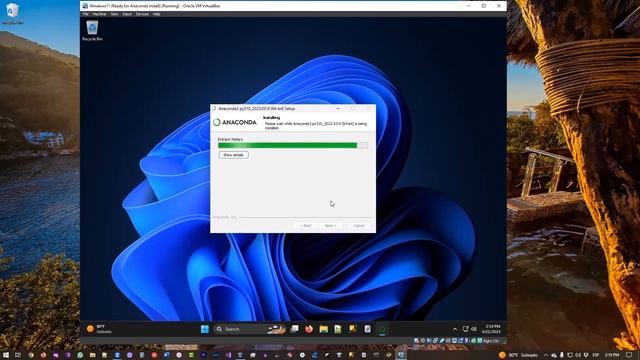Open the Recycle Bin on the host desktop
The height and width of the screenshot is (360, 640).
pyautogui.click(x=12, y=13)
